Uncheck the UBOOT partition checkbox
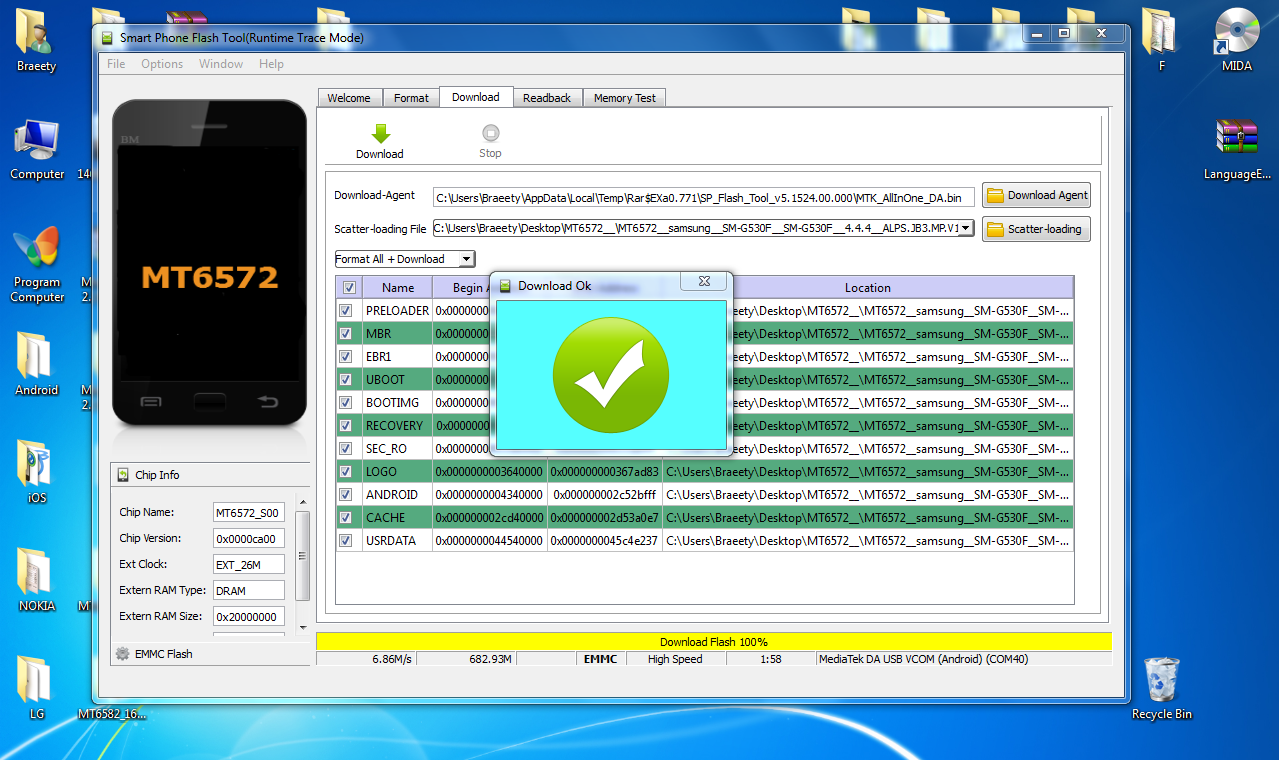 (346, 380)
